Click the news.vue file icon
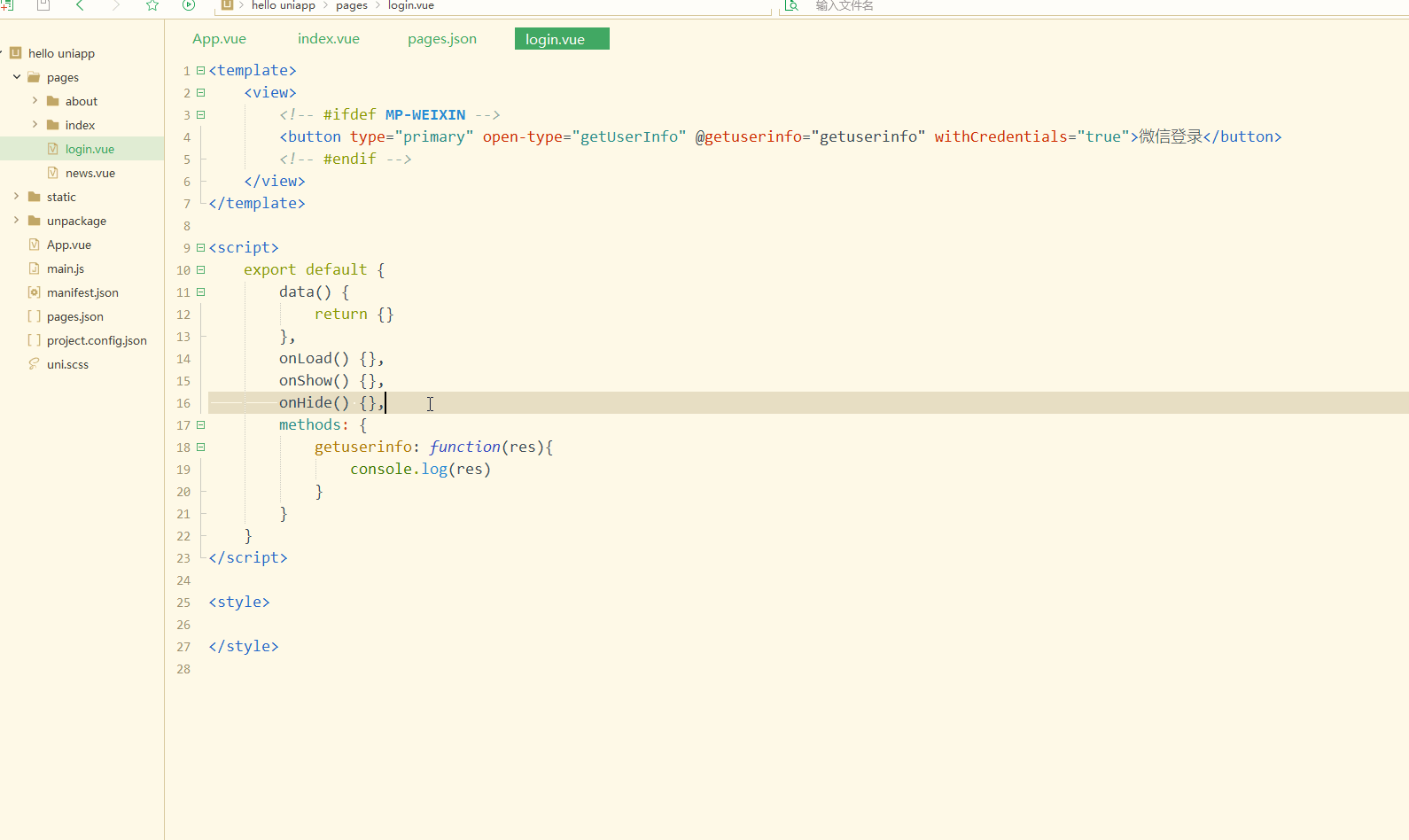Screen dimensions: 1409x840 pyautogui.click(x=52, y=173)
